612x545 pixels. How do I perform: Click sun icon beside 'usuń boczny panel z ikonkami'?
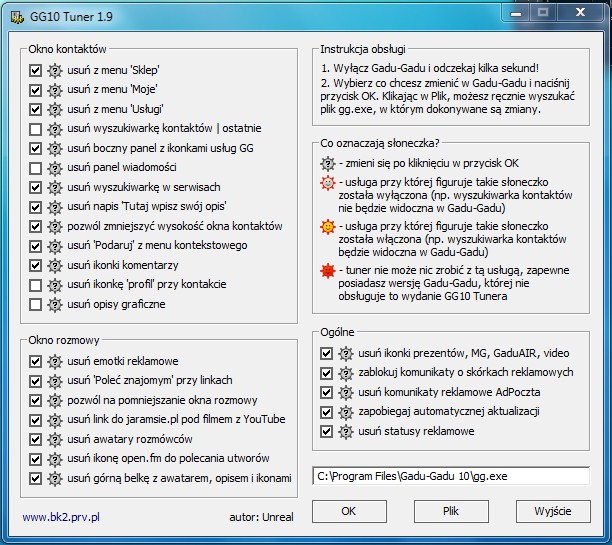55,148
